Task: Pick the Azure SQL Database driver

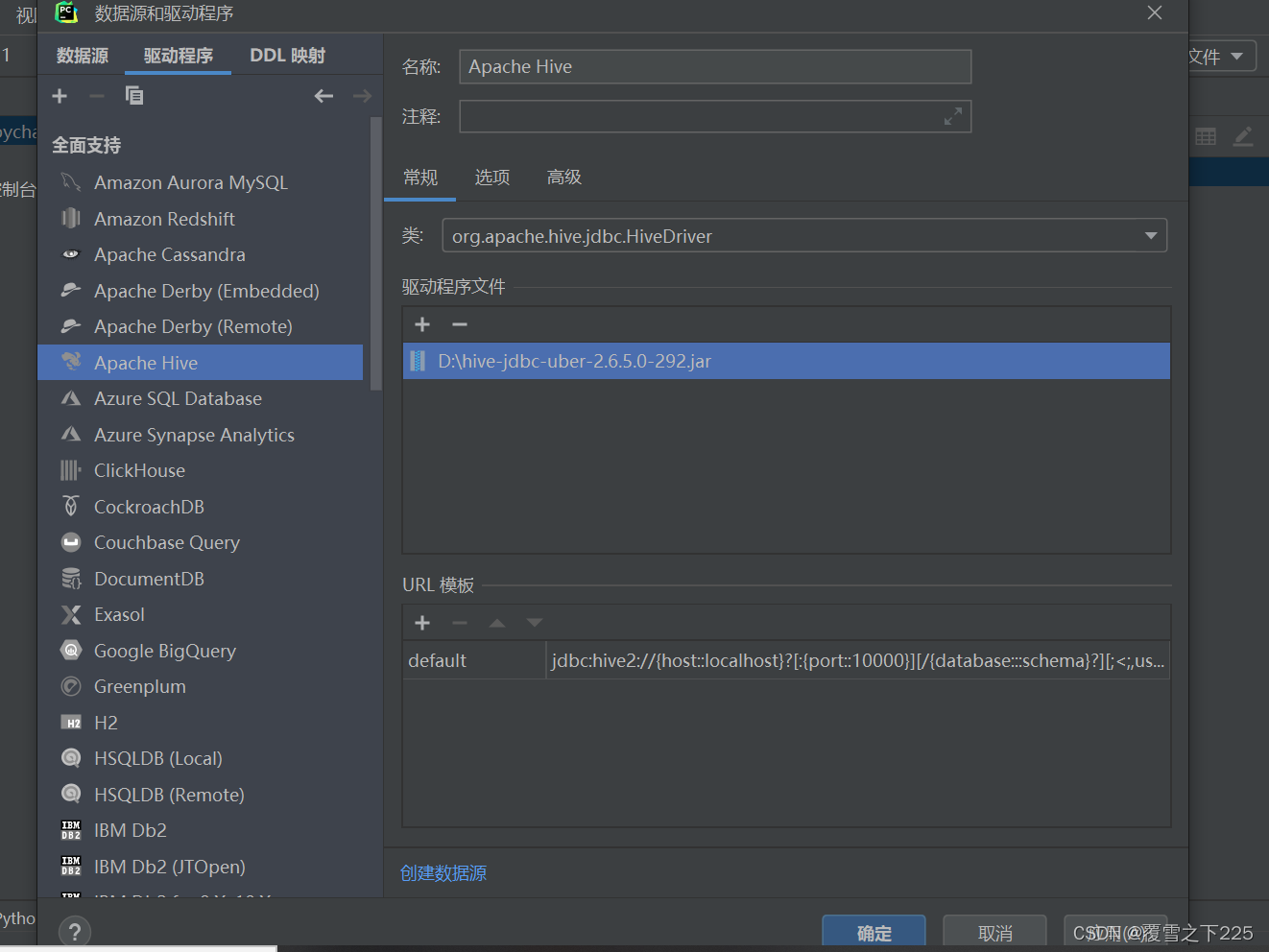Action: pyautogui.click(x=200, y=398)
